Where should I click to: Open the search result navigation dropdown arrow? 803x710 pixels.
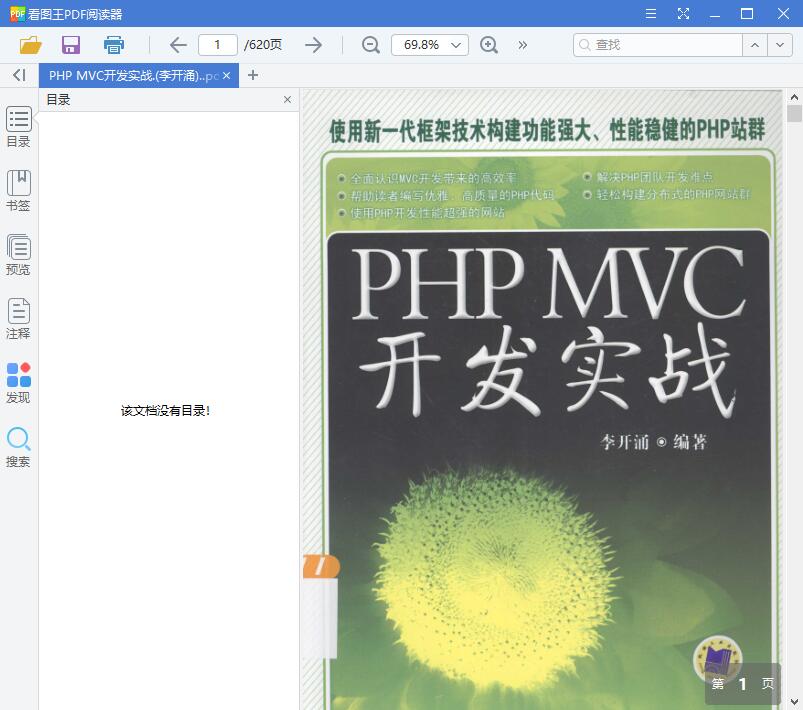pyautogui.click(x=781, y=45)
